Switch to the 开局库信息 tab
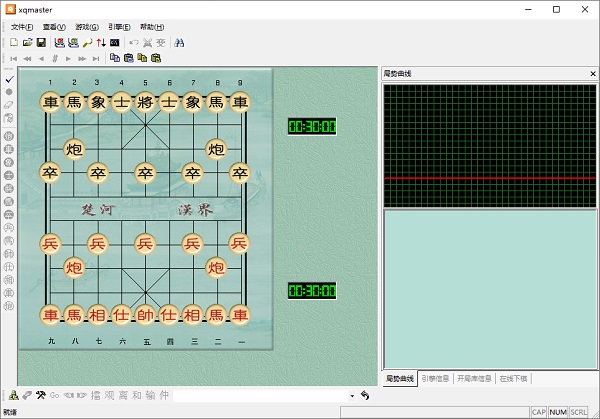600x419 pixels. tap(474, 378)
